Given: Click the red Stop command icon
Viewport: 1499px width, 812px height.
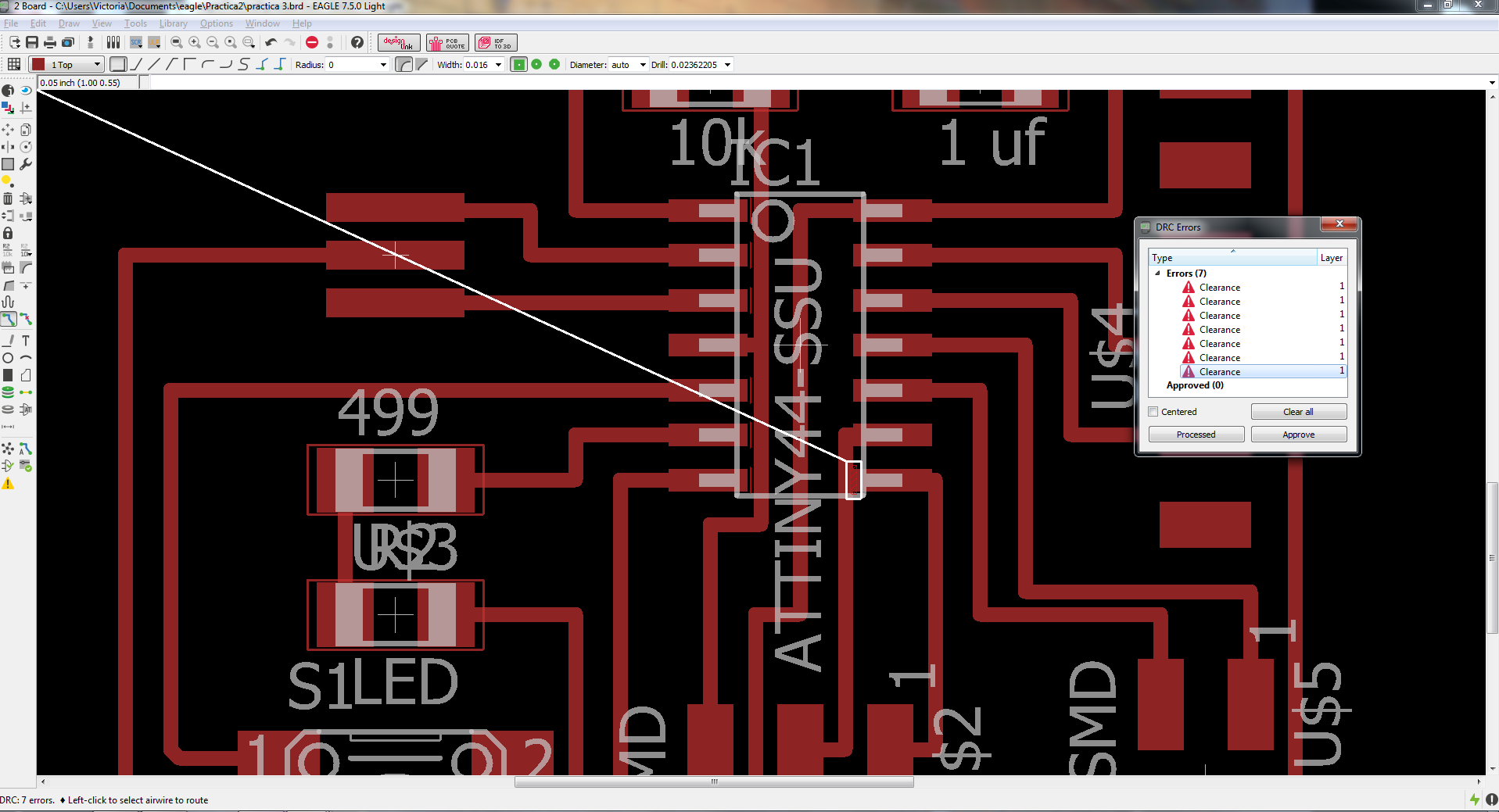Looking at the screenshot, I should 312,42.
